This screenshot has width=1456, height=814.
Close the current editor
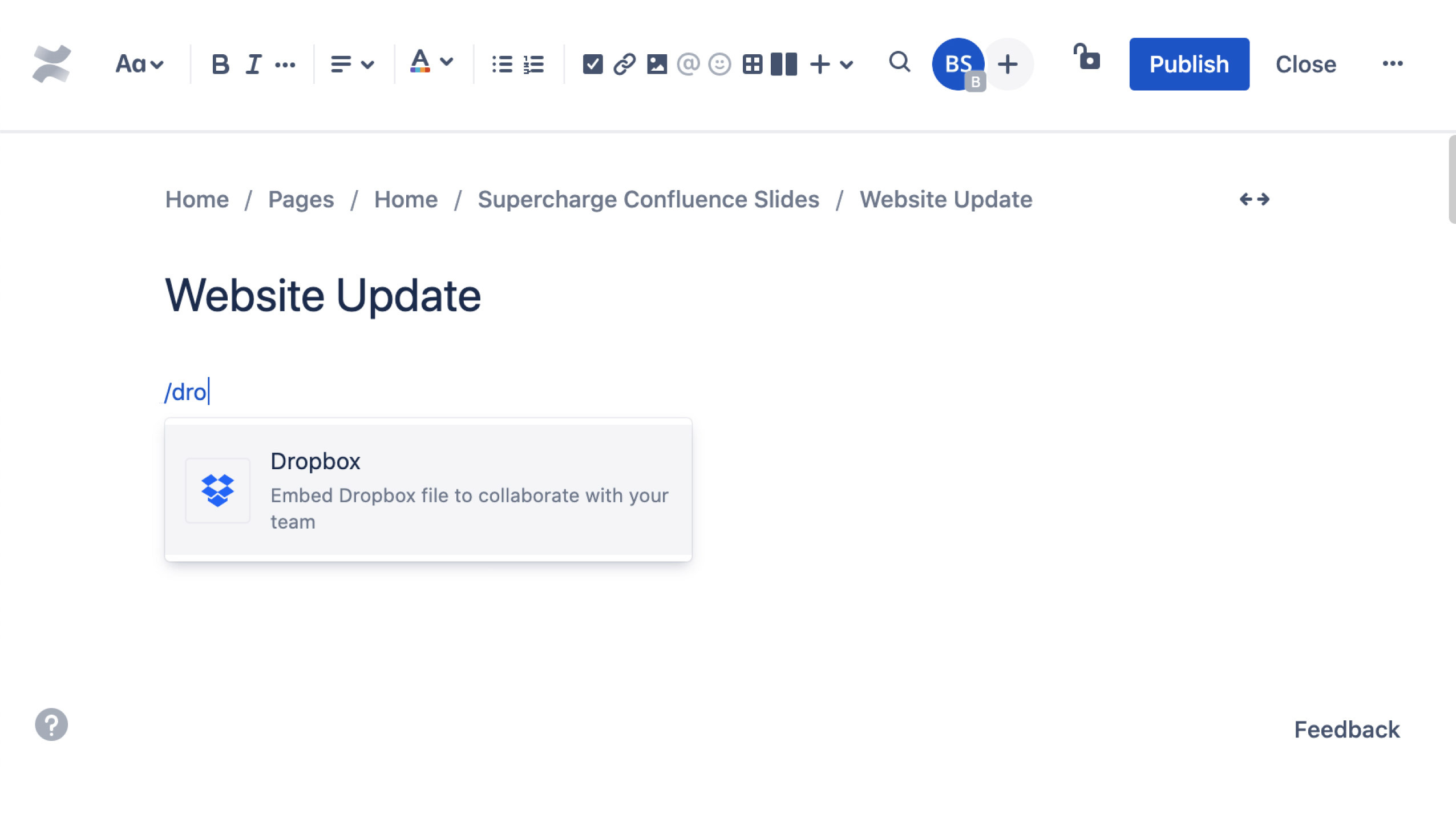click(1305, 64)
